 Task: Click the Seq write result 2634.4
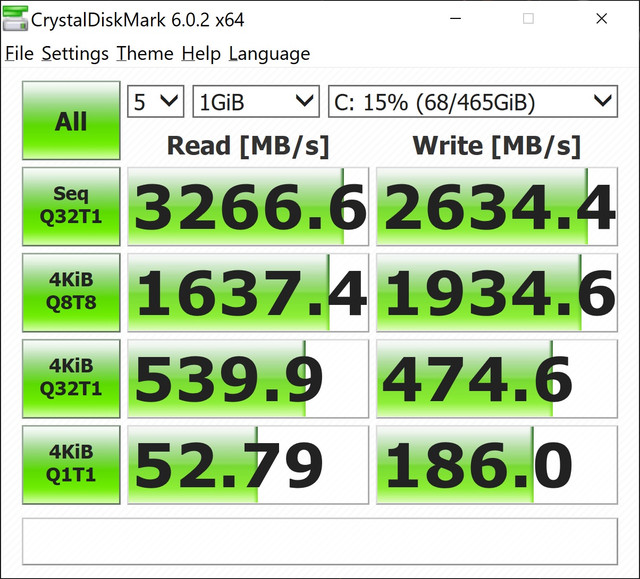(x=497, y=206)
